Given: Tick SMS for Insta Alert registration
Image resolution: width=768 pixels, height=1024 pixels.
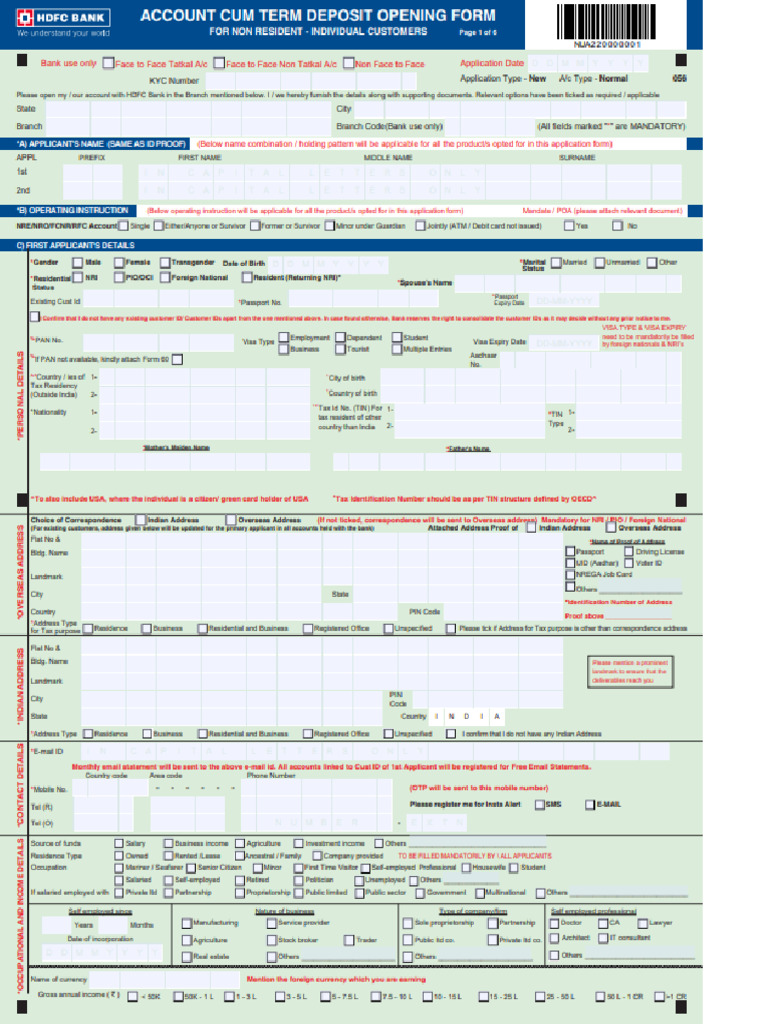Looking at the screenshot, I should [x=540, y=805].
